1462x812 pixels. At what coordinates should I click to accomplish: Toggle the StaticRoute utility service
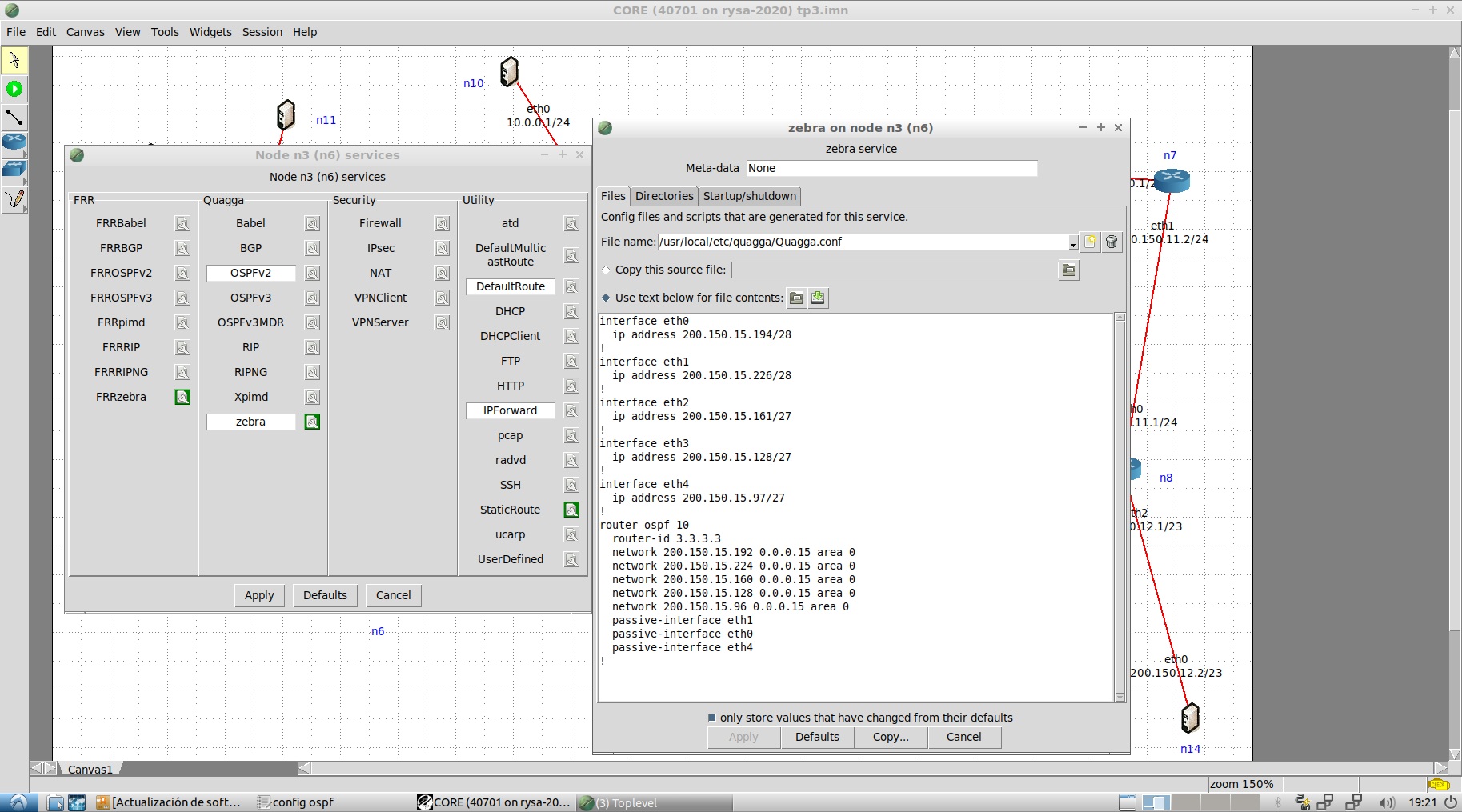pyautogui.click(x=511, y=510)
